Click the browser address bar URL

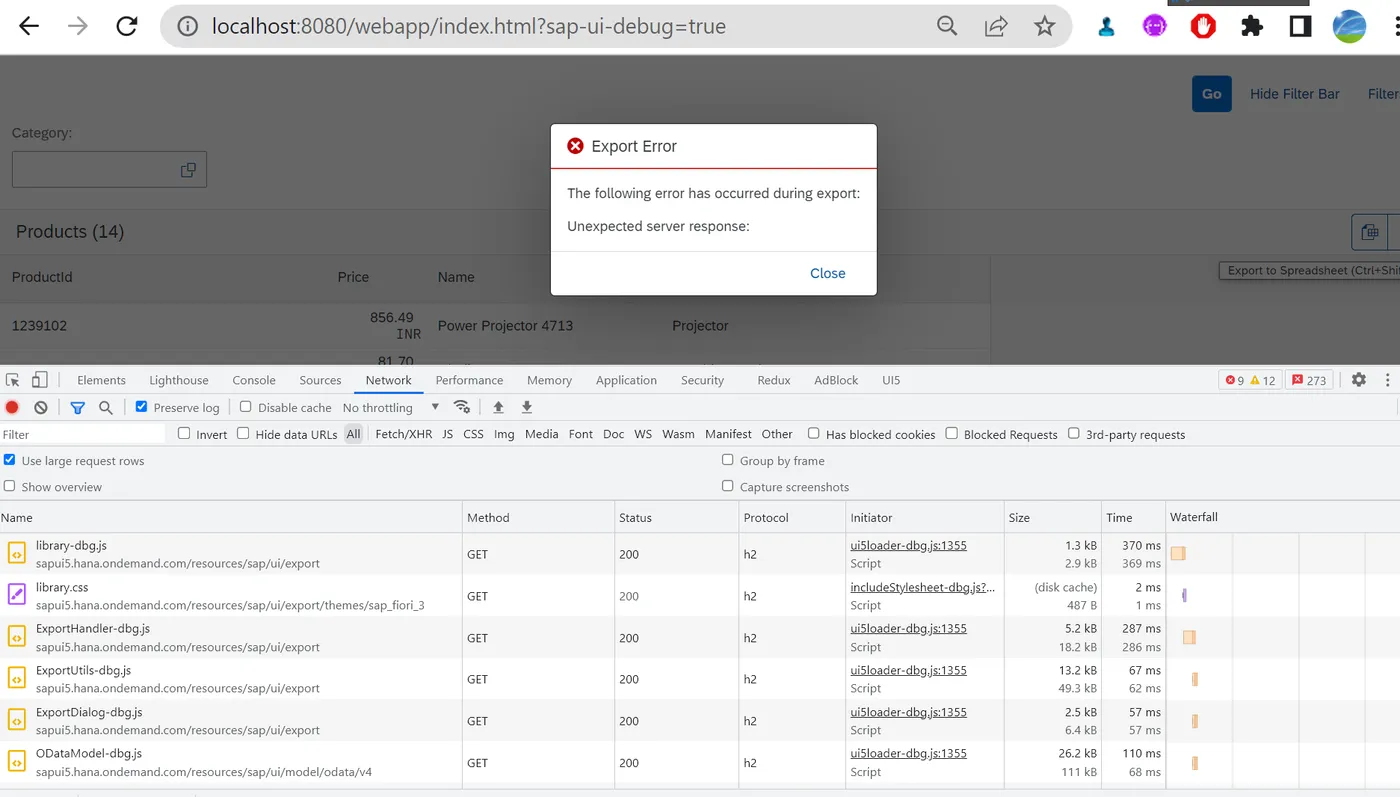point(469,27)
